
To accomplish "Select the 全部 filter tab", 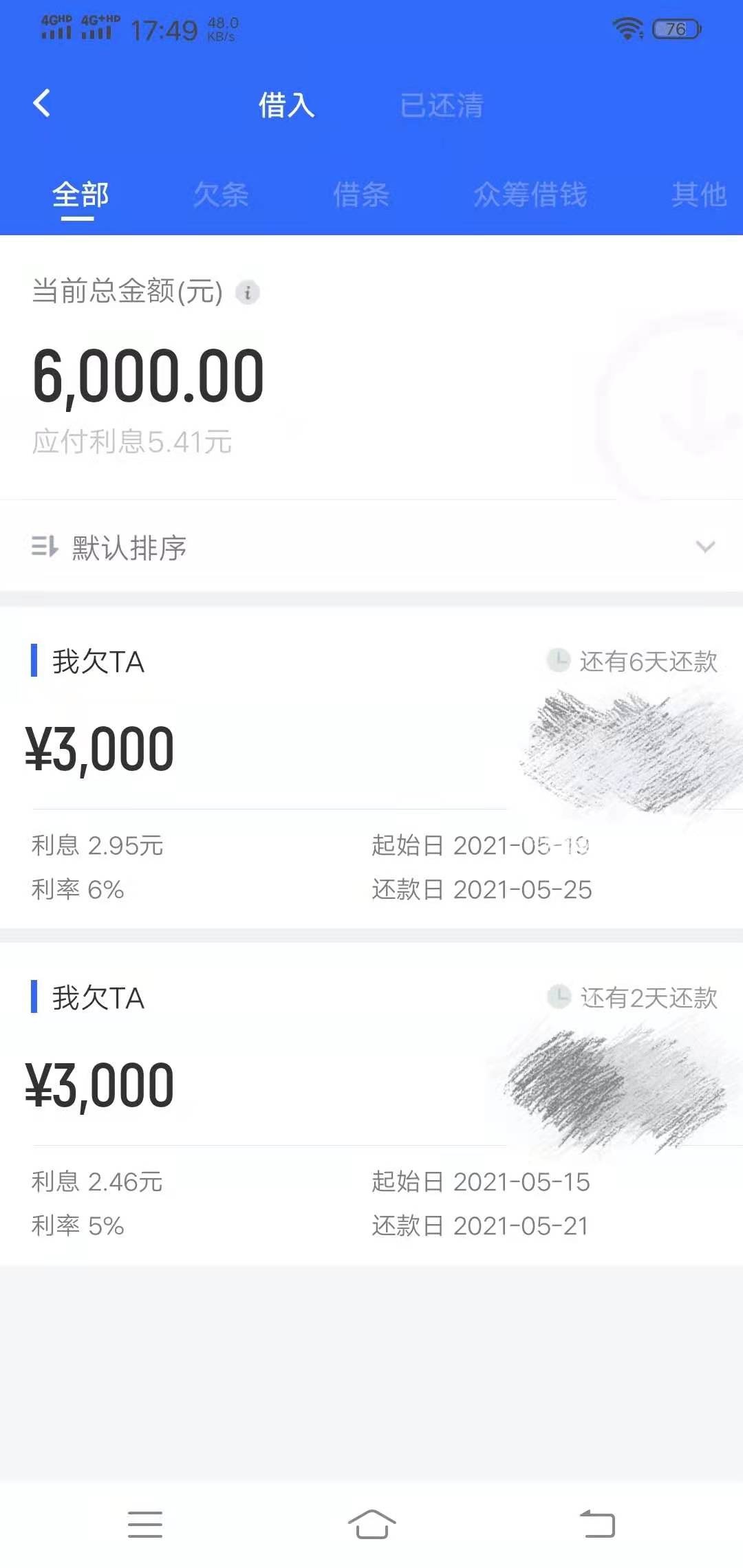I will [80, 195].
